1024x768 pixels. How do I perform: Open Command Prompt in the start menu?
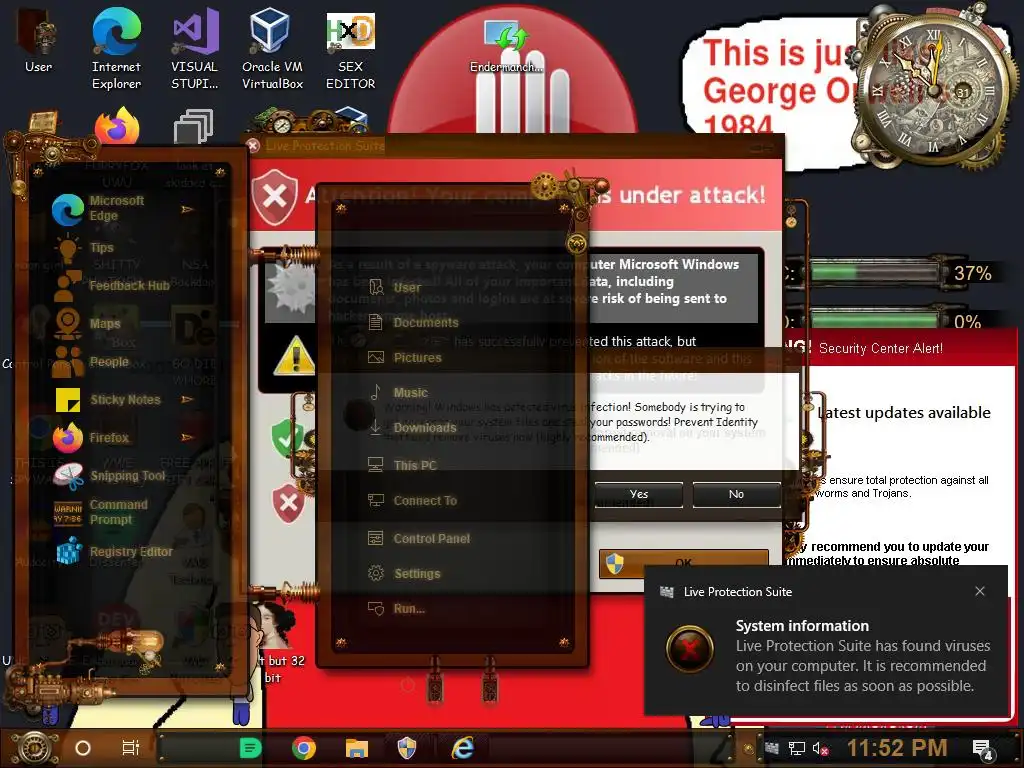[101, 512]
